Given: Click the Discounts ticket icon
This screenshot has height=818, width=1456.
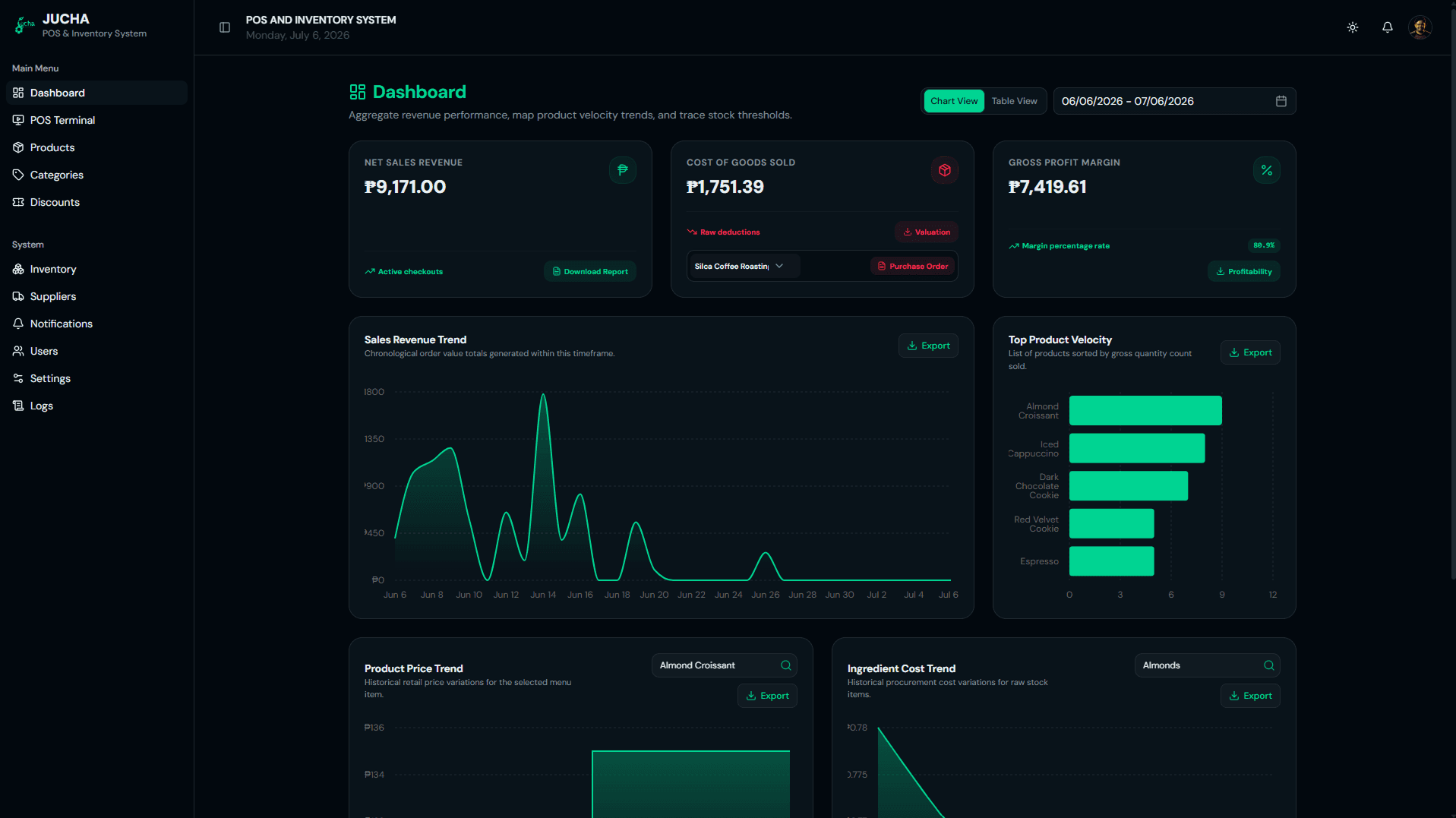Looking at the screenshot, I should pyautogui.click(x=18, y=202).
